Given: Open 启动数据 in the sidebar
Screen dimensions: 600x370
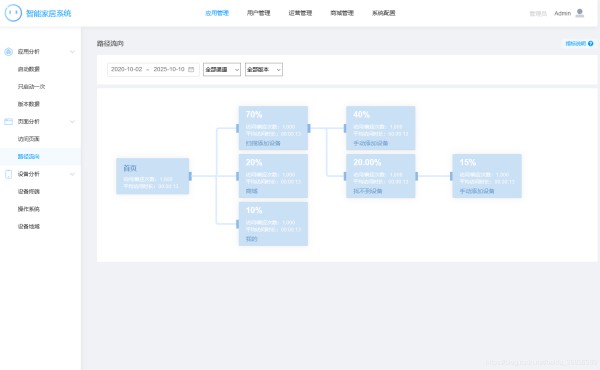Looking at the screenshot, I should tap(29, 69).
